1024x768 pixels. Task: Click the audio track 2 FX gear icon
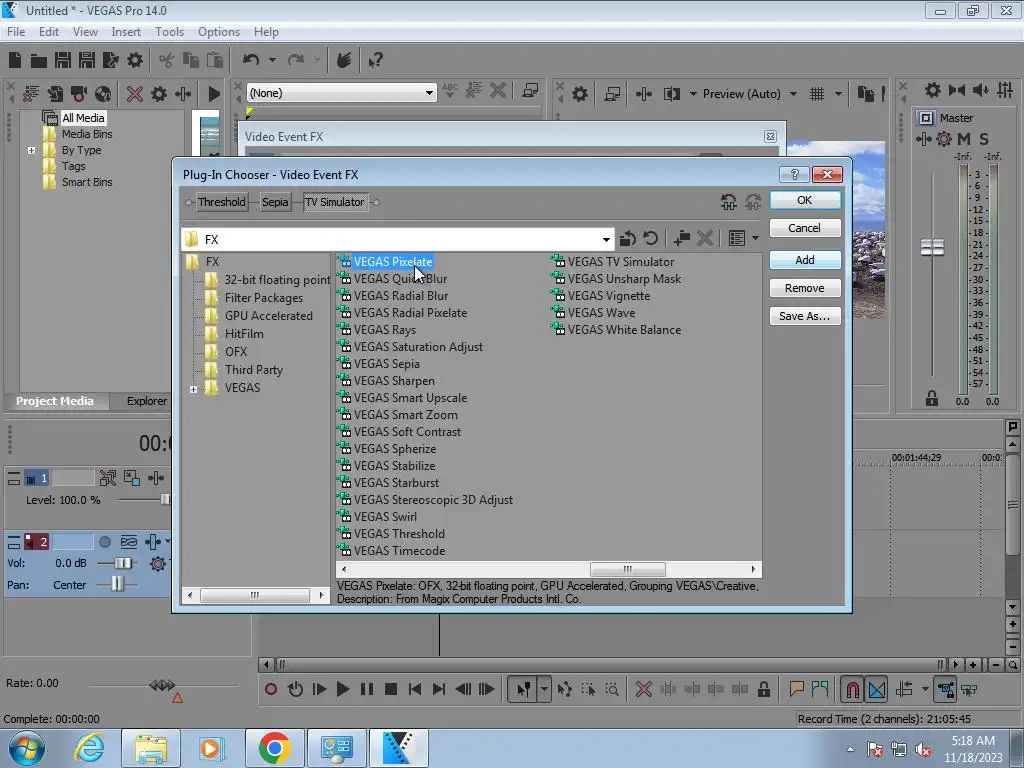pyautogui.click(x=157, y=563)
